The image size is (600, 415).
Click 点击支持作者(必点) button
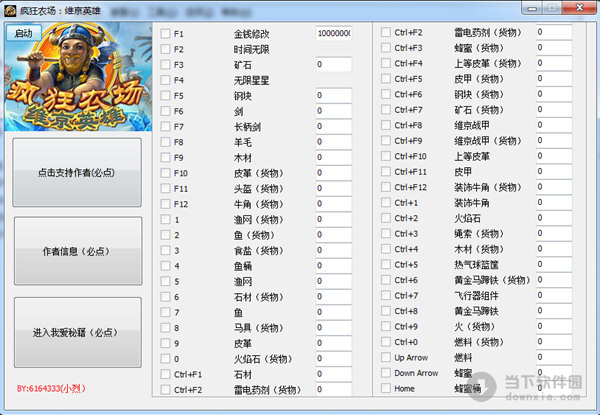(77, 173)
